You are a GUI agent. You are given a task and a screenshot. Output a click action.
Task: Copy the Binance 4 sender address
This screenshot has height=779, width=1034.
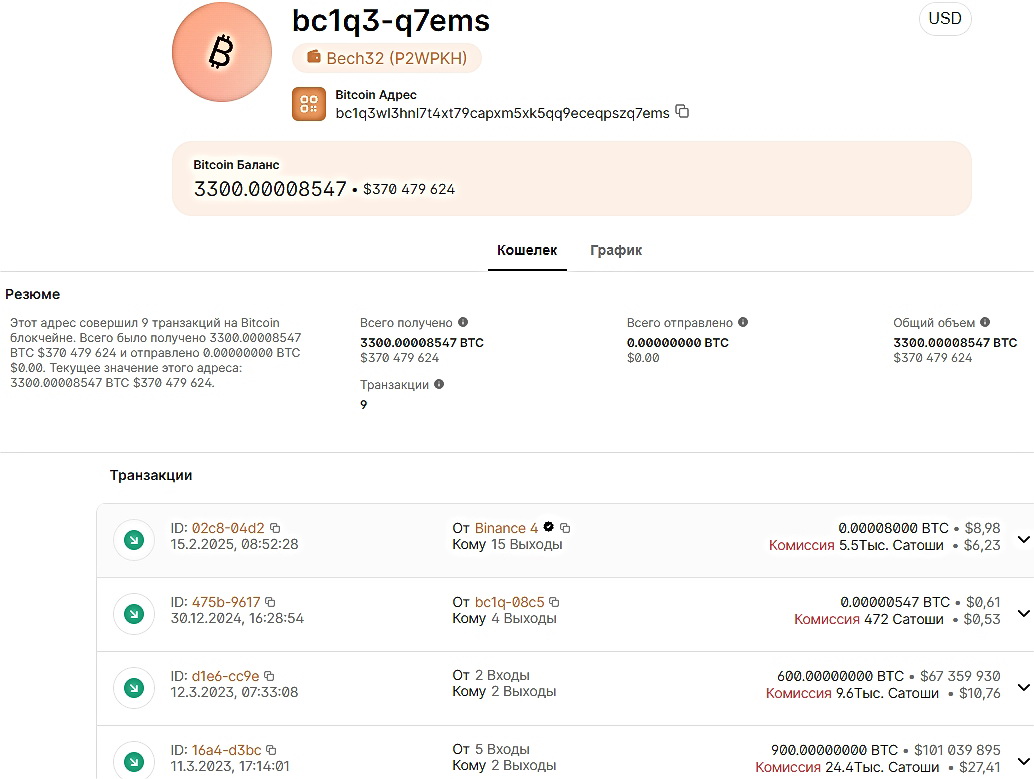(x=565, y=528)
